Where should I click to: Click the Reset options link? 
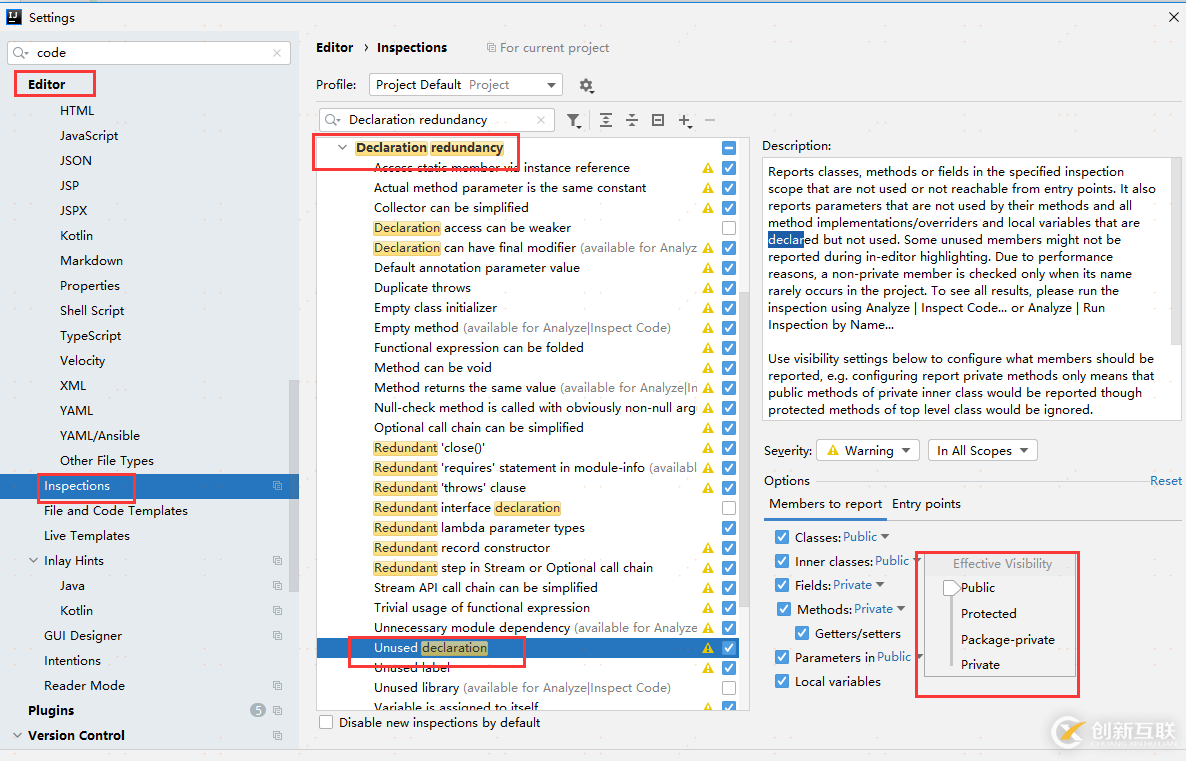1165,481
